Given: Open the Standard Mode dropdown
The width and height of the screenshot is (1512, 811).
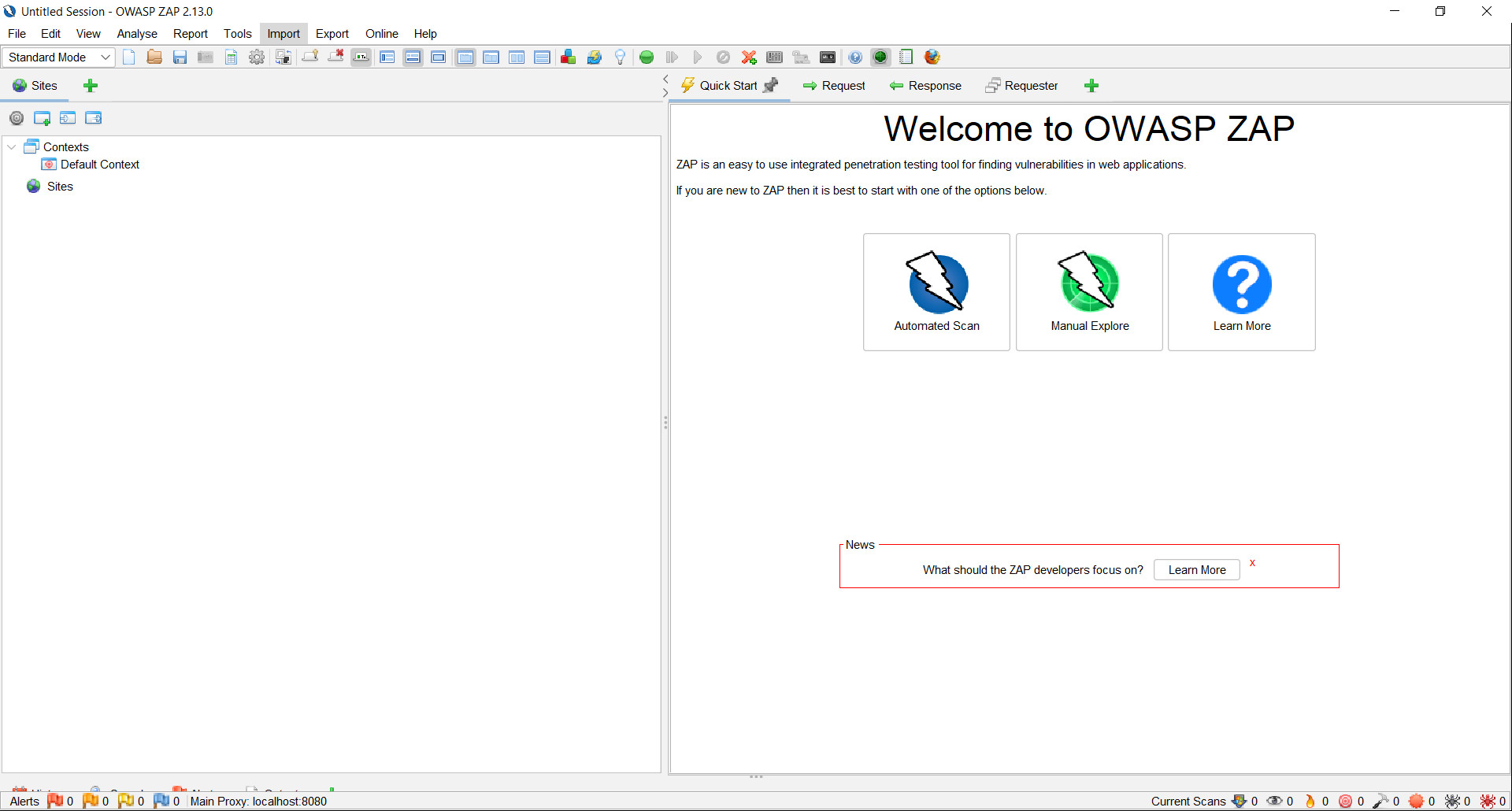Looking at the screenshot, I should tap(58, 57).
